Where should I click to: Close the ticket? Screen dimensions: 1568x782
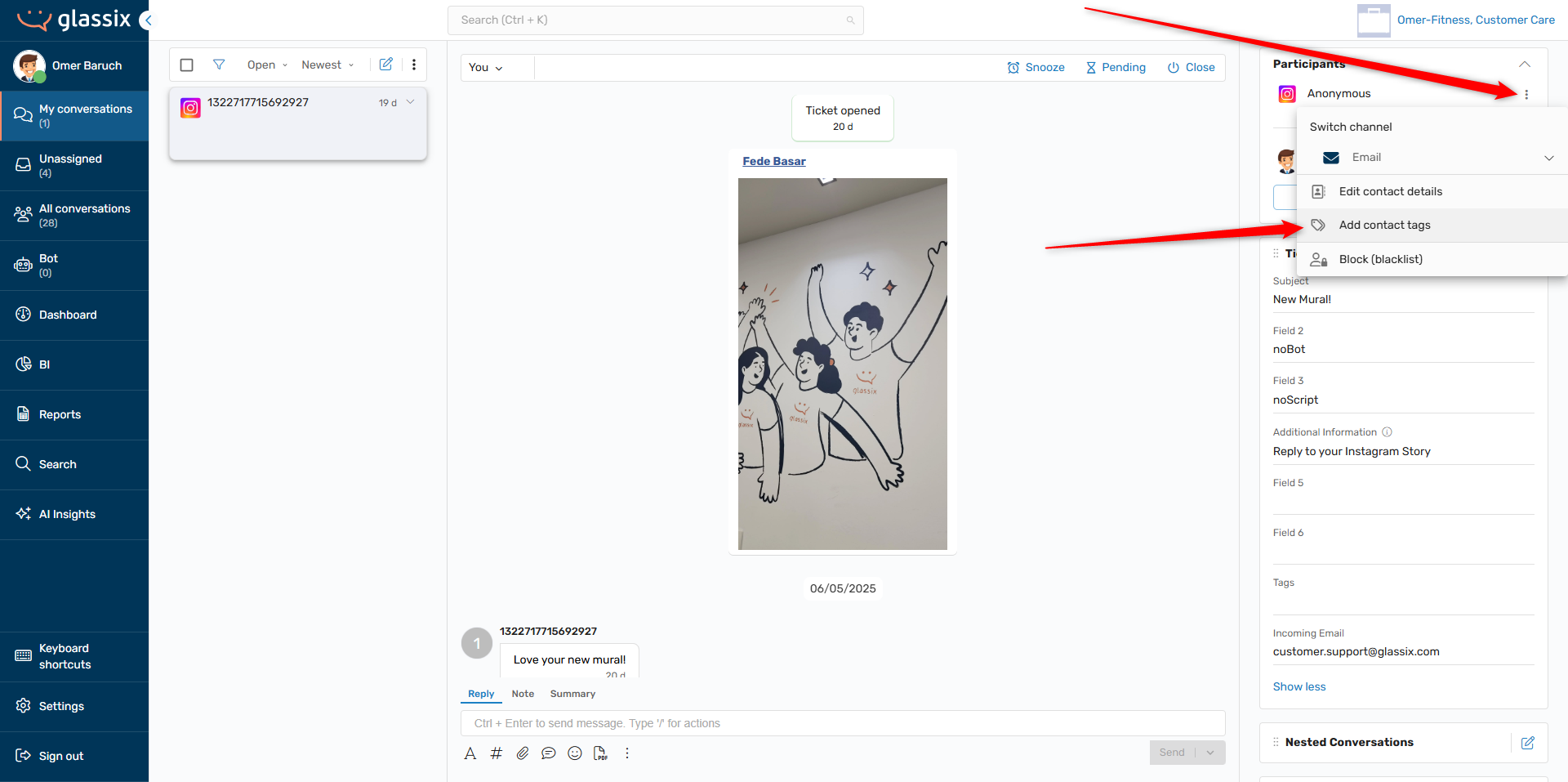pyautogui.click(x=1191, y=68)
